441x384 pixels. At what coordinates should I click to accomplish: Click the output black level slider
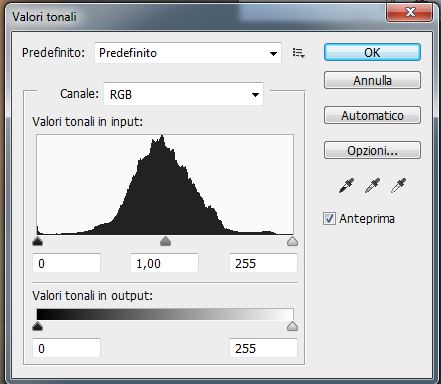coord(38,326)
